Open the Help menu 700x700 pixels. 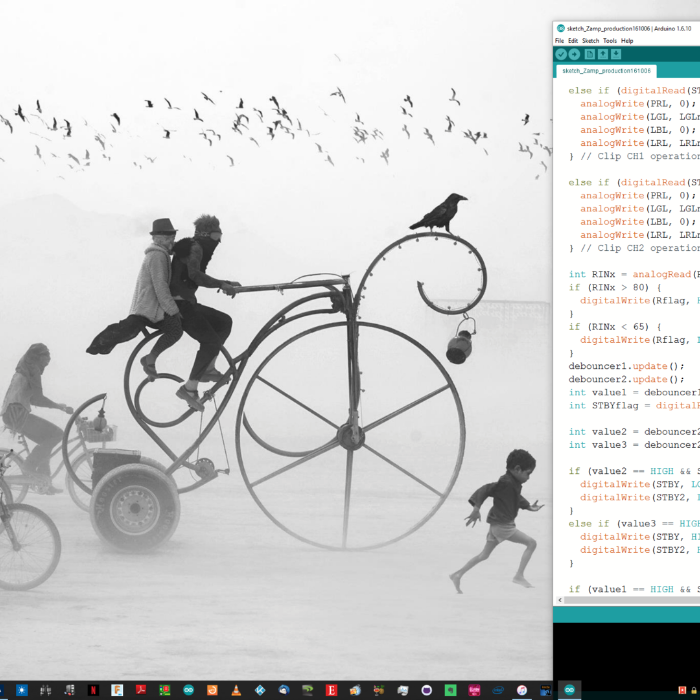coord(627,41)
